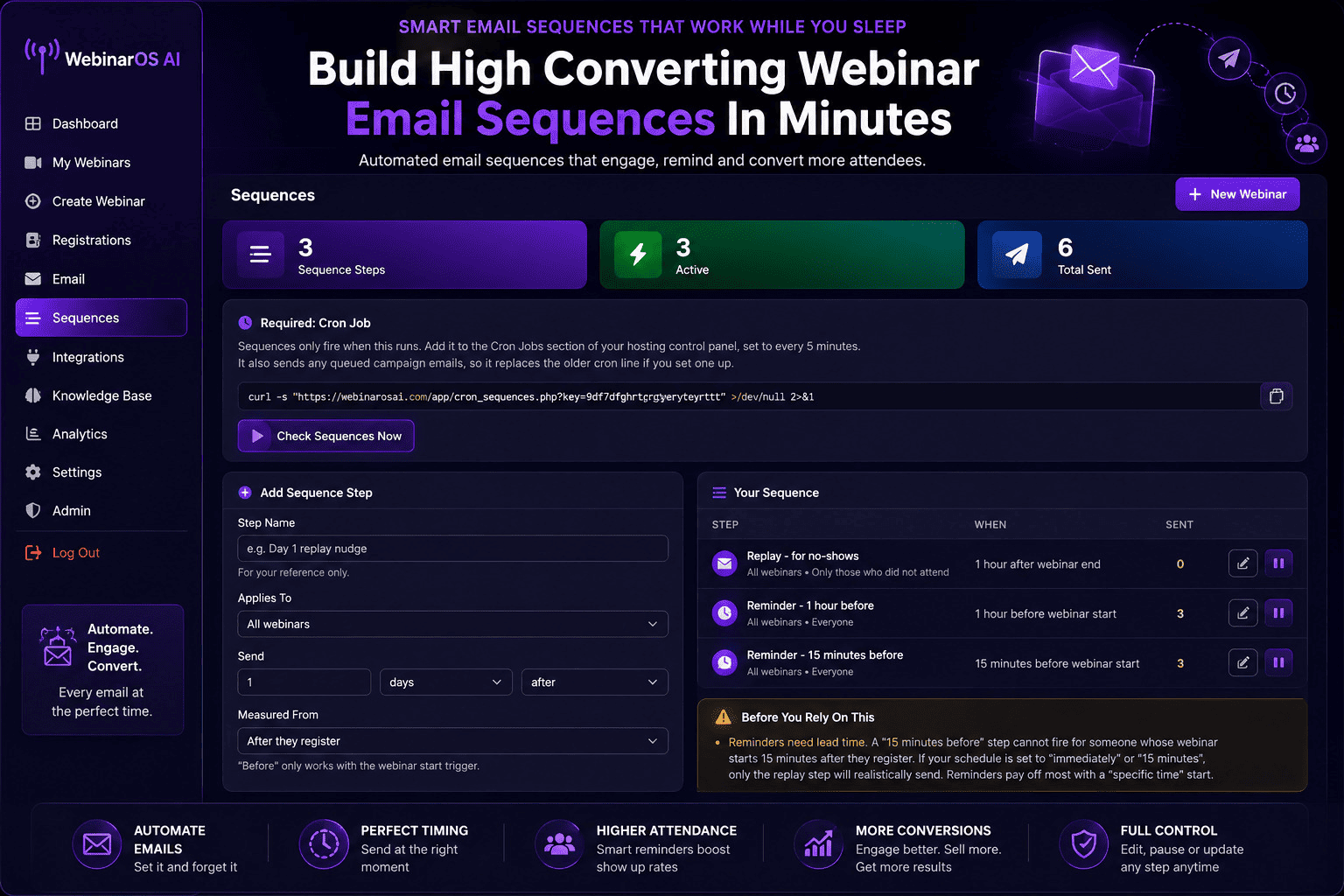Pause the Reminder 1 hour before step
This screenshot has width=1344, height=896.
point(1278,613)
